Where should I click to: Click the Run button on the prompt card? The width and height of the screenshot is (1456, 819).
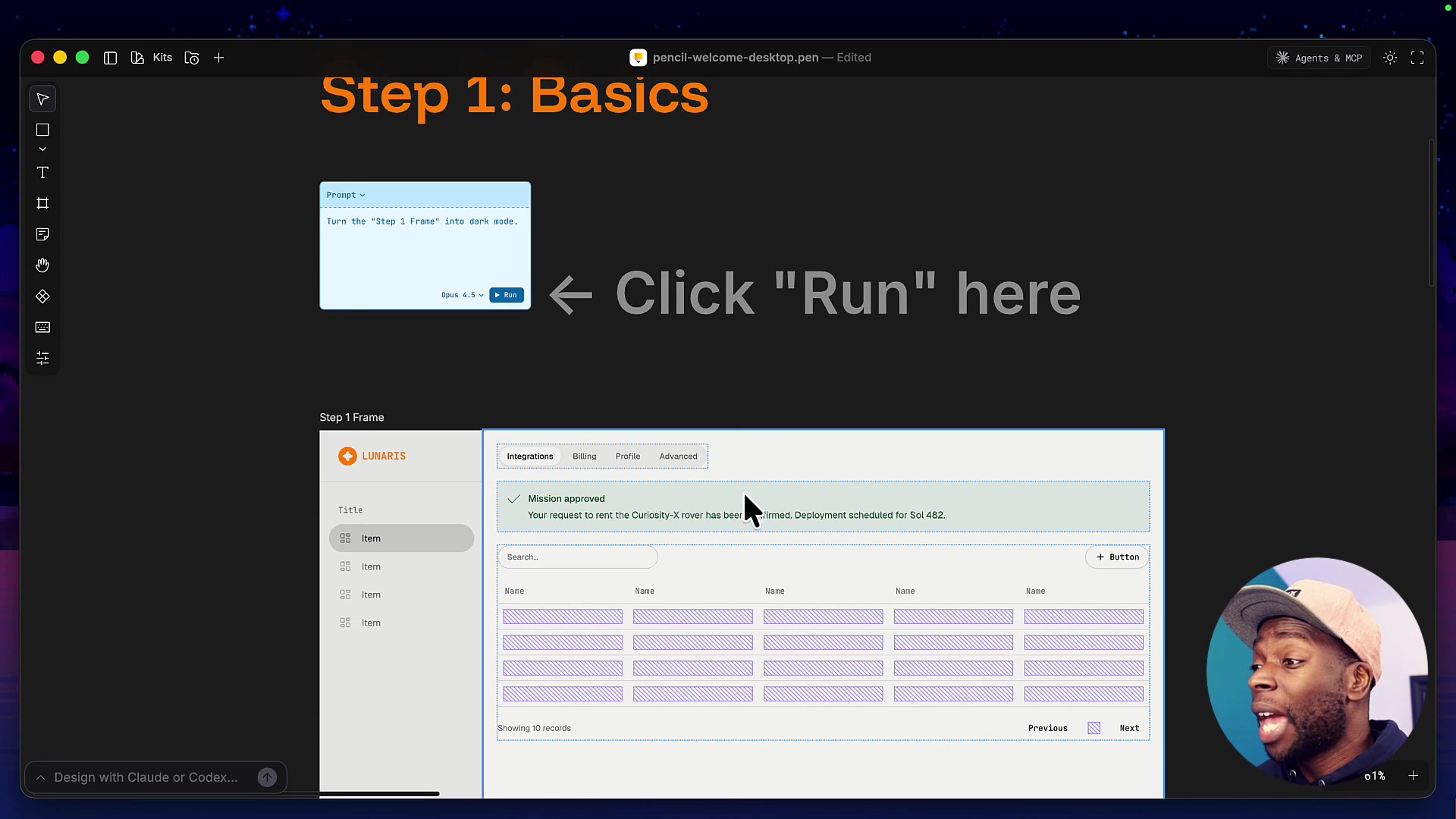coord(506,295)
